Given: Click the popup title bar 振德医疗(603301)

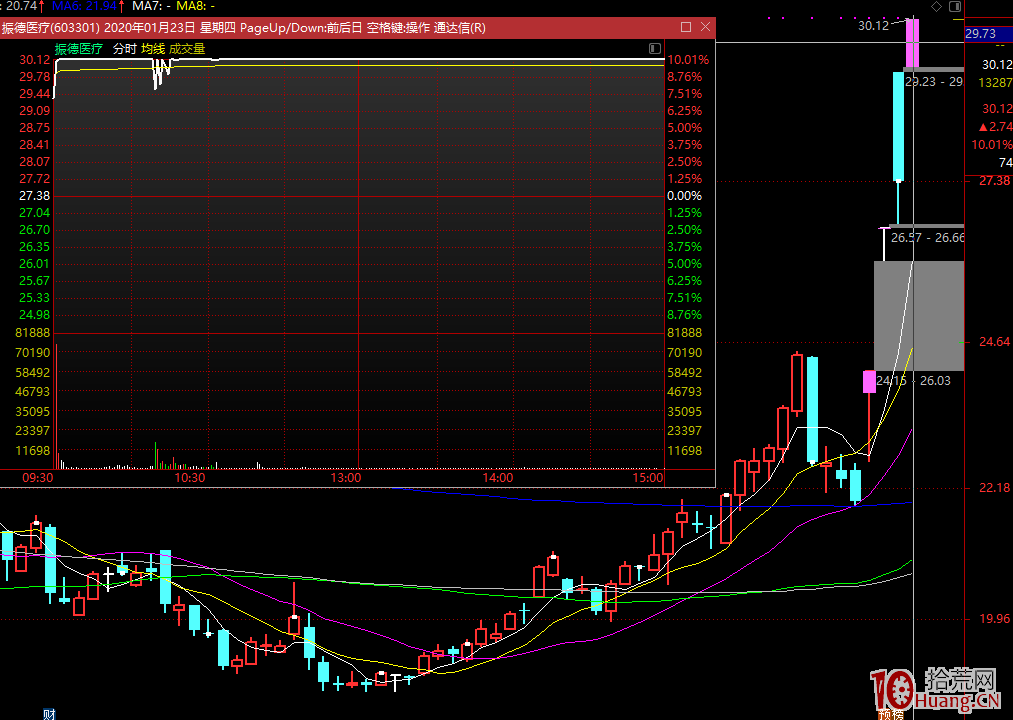Looking at the screenshot, I should coord(300,27).
